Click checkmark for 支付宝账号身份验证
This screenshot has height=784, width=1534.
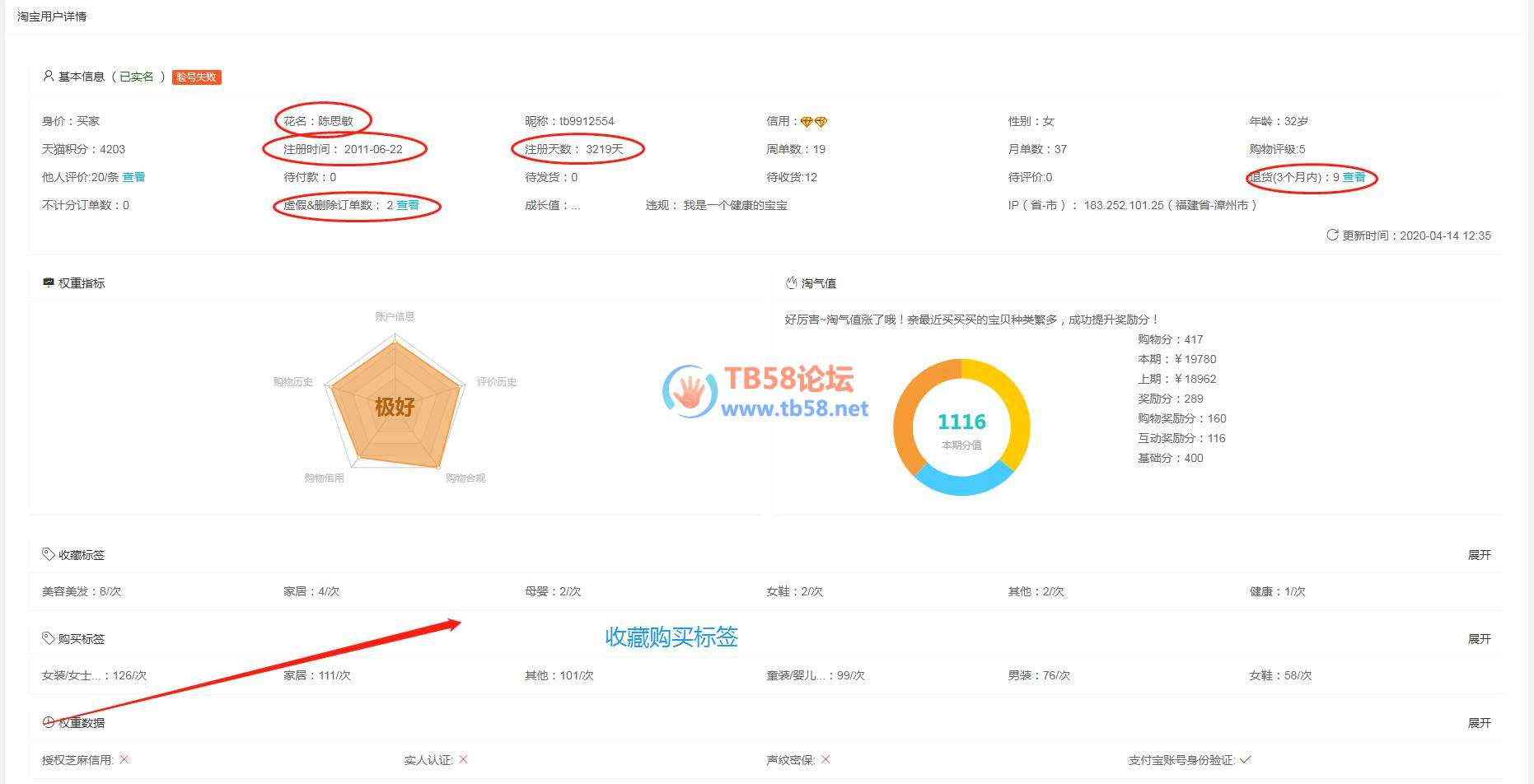click(1246, 759)
